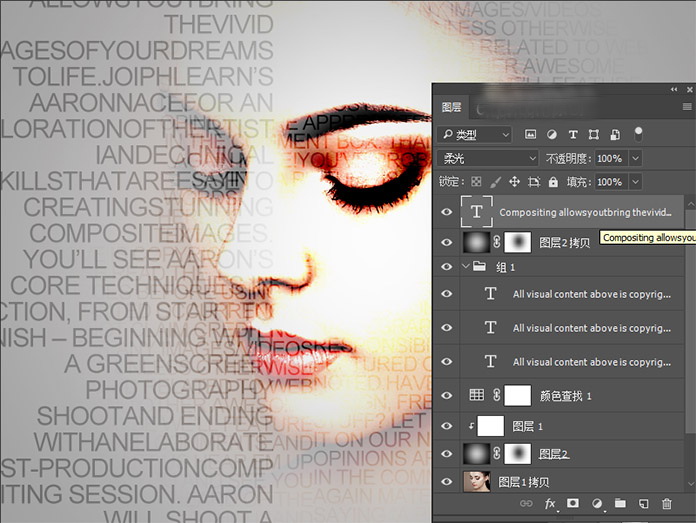
Task: Add a layer style with fx button
Action: [550, 504]
